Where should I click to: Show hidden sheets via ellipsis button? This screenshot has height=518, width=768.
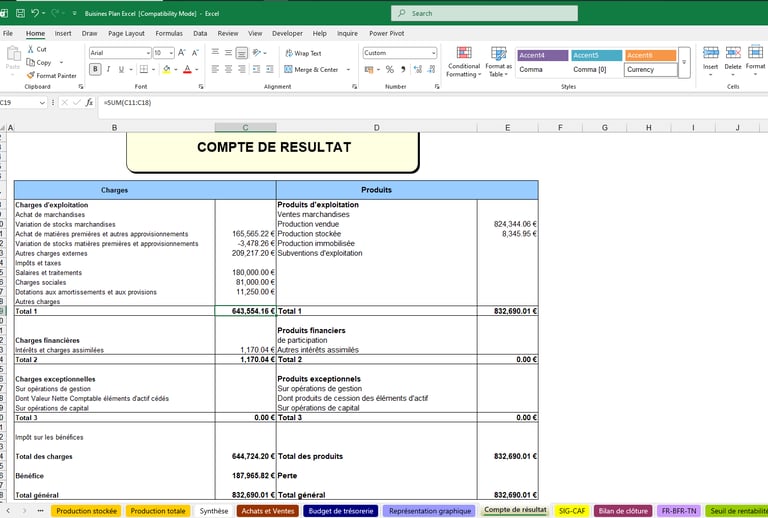[x=40, y=511]
